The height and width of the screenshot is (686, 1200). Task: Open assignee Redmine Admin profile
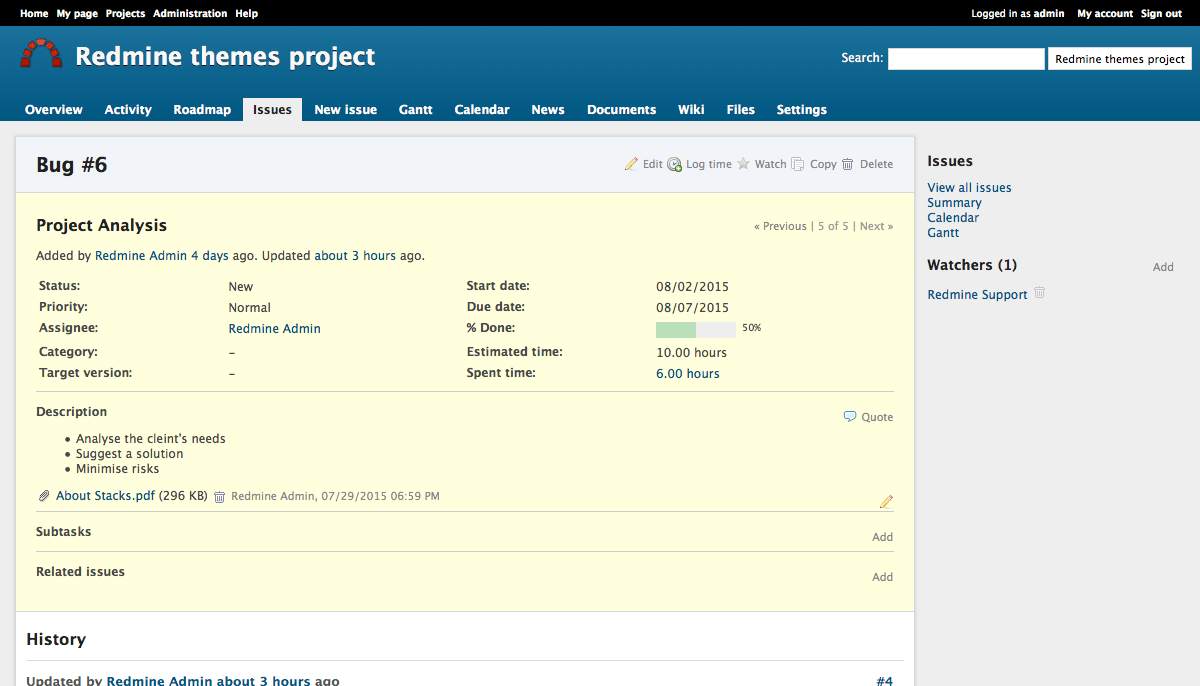coord(275,329)
